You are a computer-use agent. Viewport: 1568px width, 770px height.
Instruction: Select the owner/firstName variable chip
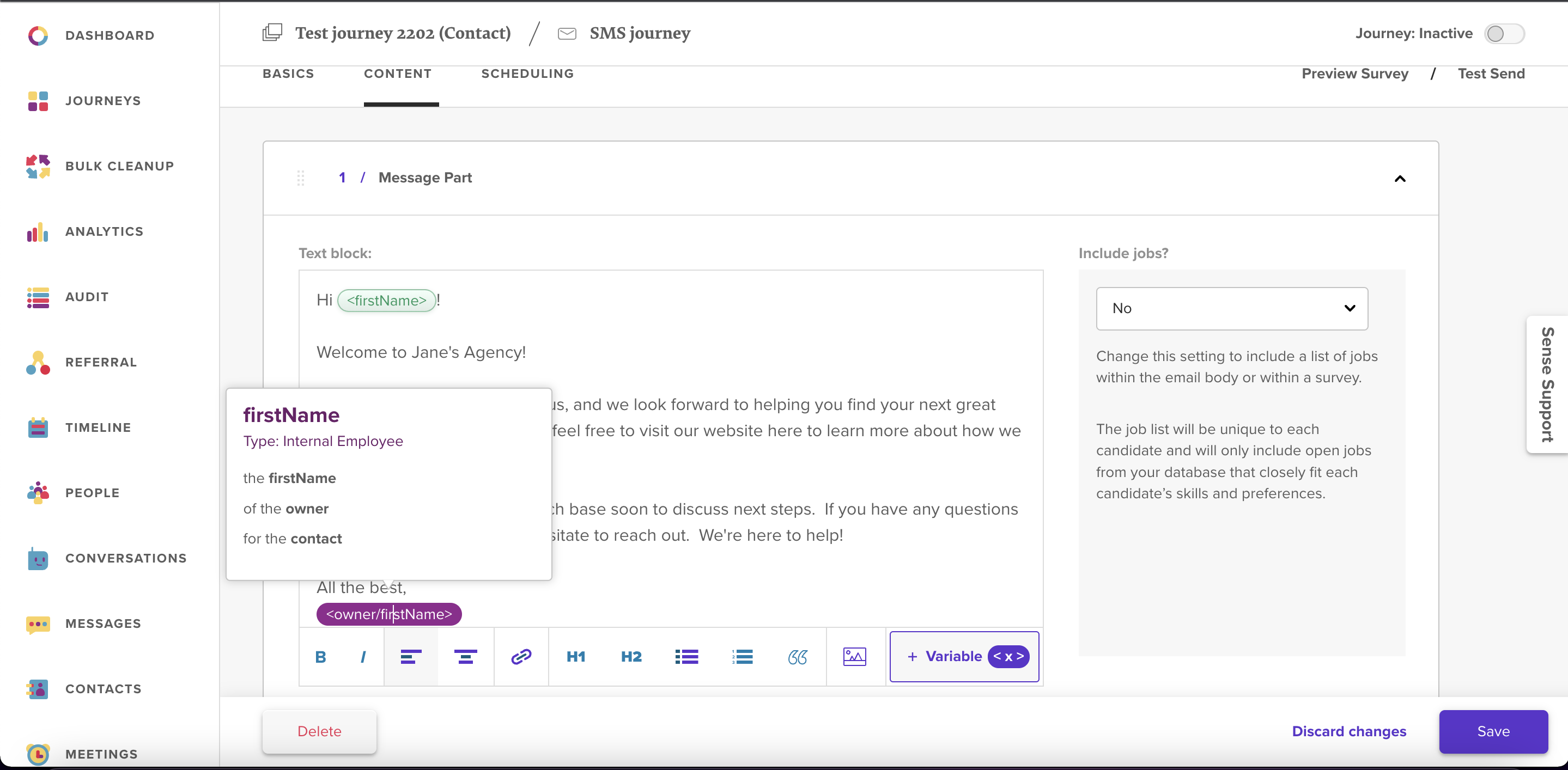click(x=388, y=614)
